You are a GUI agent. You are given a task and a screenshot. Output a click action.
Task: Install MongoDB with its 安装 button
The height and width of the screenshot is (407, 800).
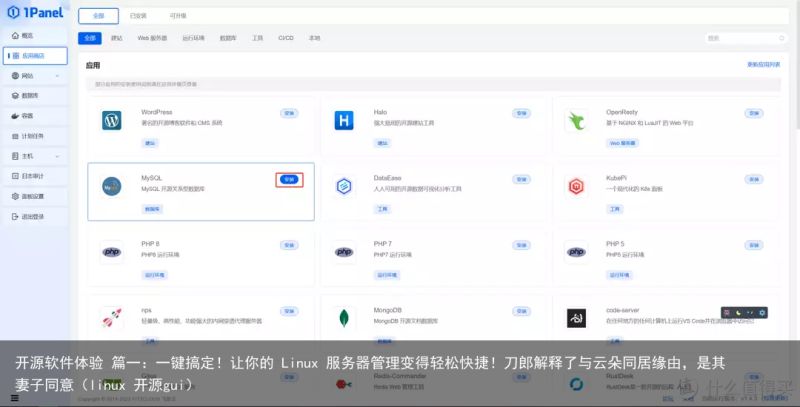[x=521, y=311]
